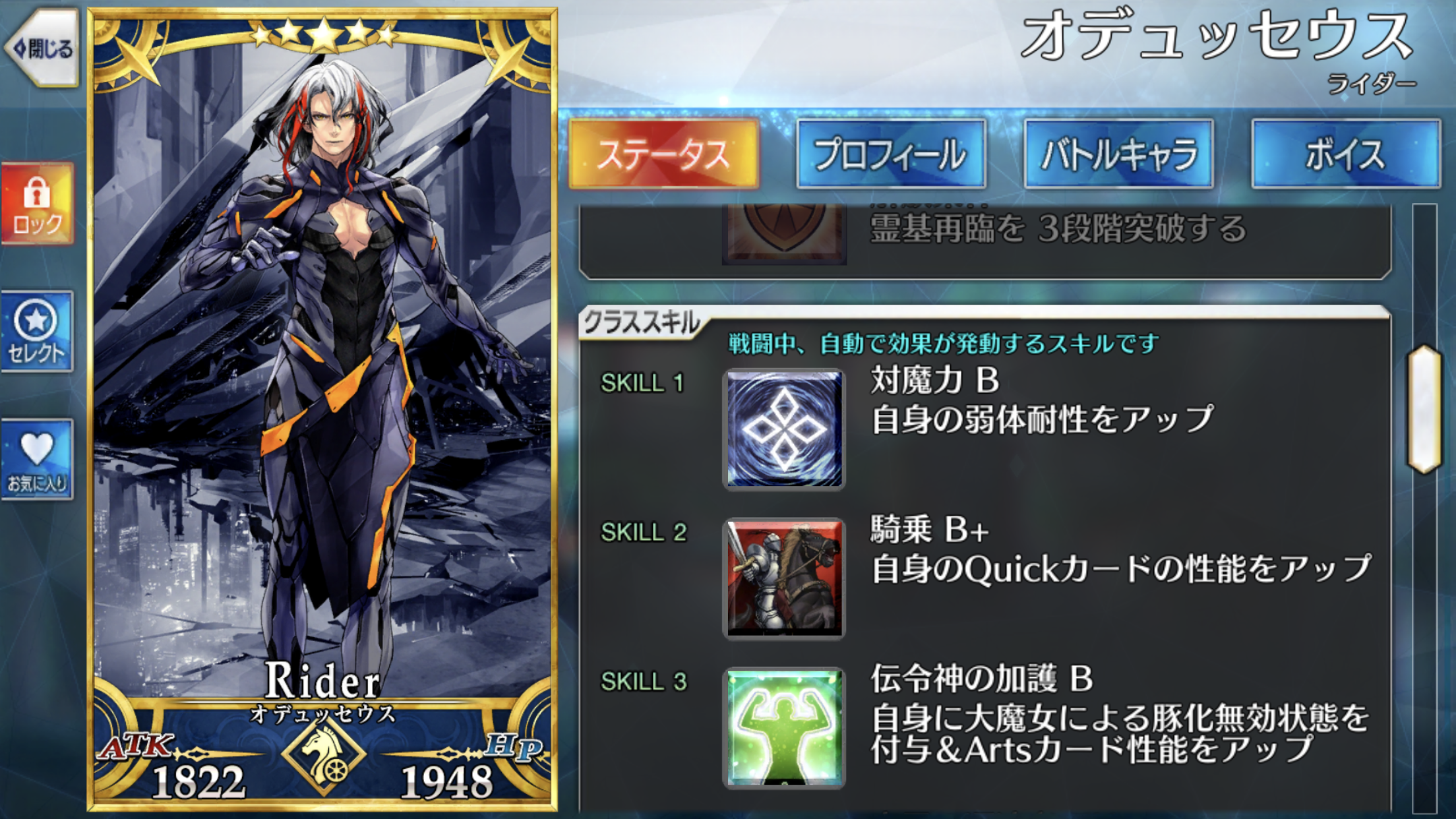The height and width of the screenshot is (819, 1456).
Task: Toggle the ロック lock button
Action: click(38, 204)
